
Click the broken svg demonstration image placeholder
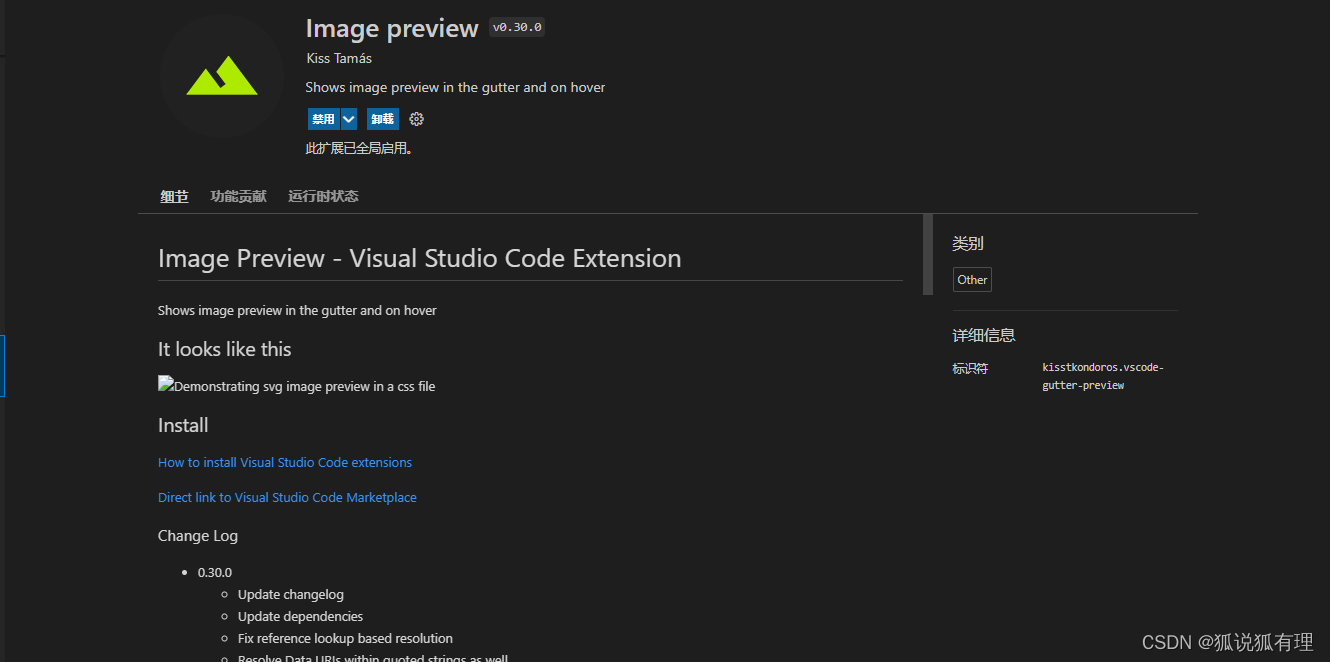coord(297,386)
